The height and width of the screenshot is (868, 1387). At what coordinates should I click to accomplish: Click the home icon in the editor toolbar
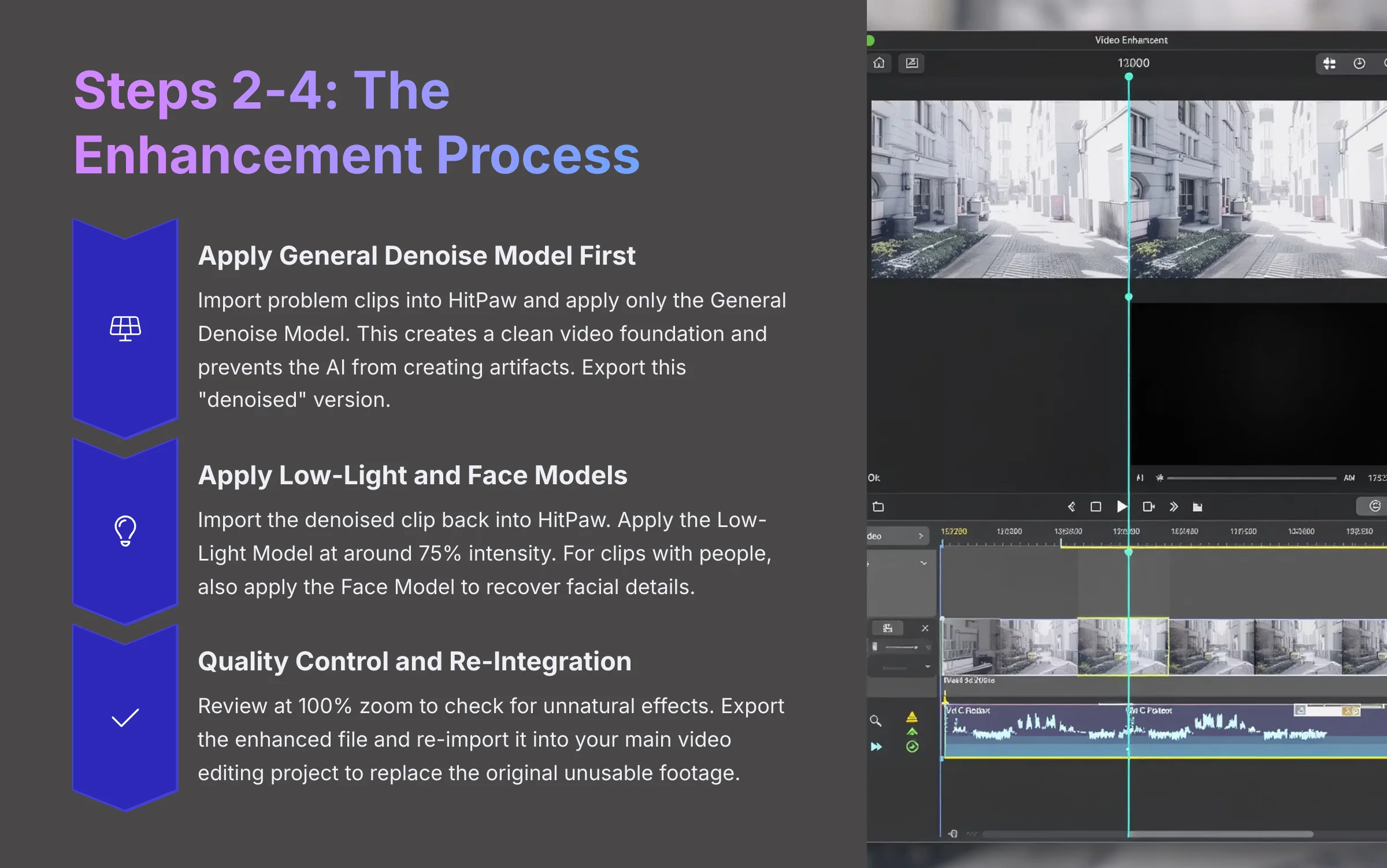(879, 63)
